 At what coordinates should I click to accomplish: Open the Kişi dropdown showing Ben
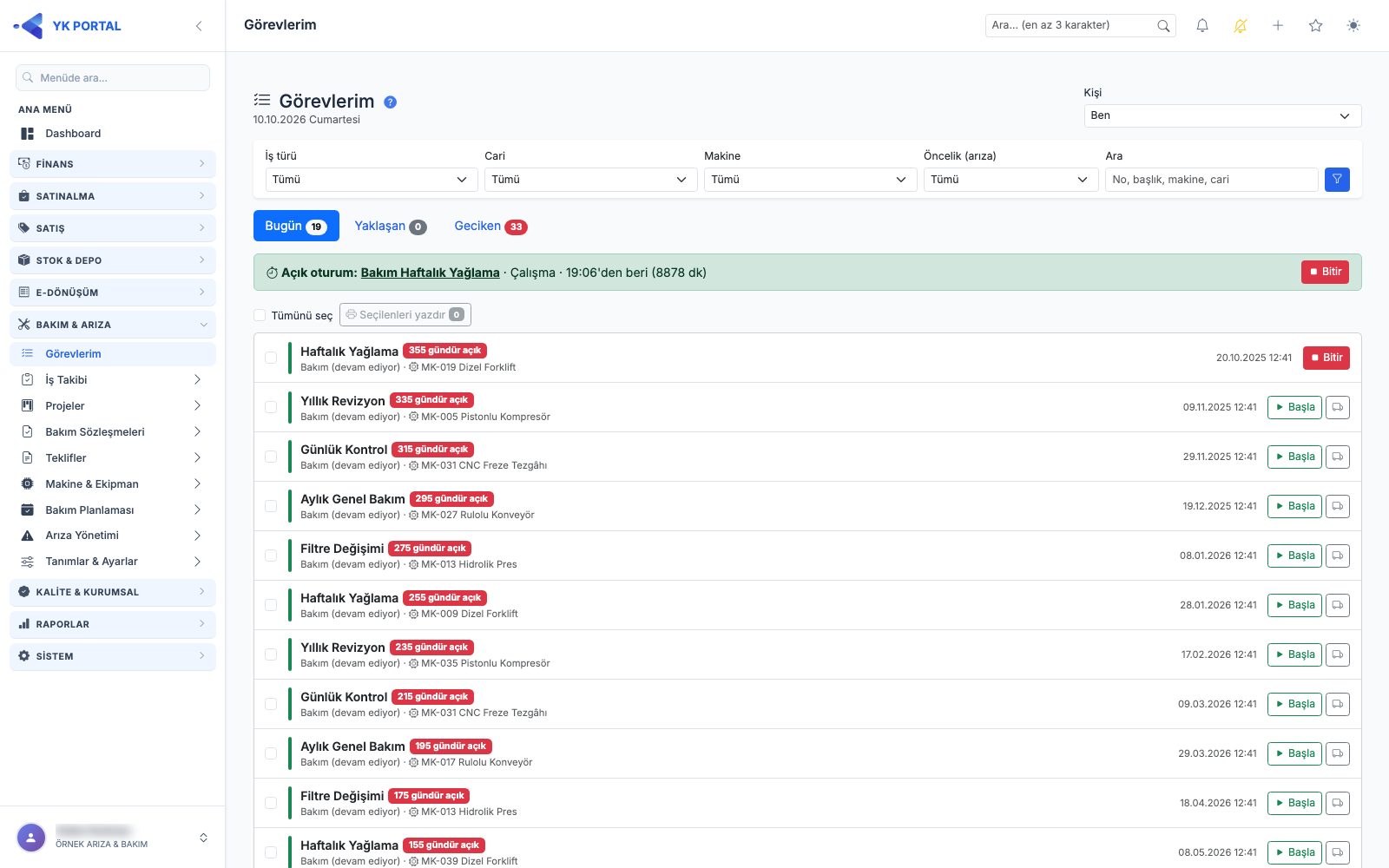click(1222, 115)
